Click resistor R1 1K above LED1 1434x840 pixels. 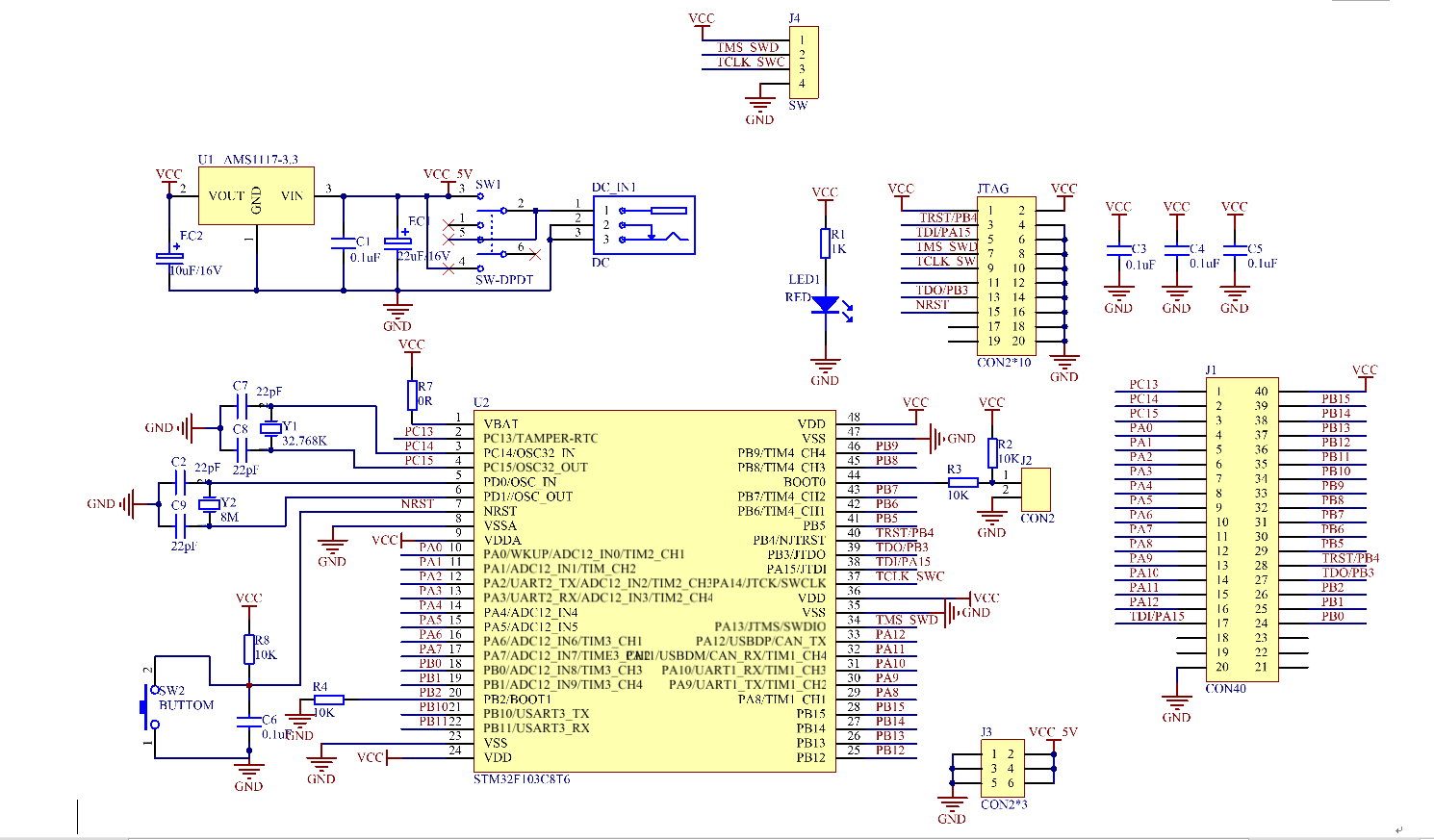coord(825,242)
